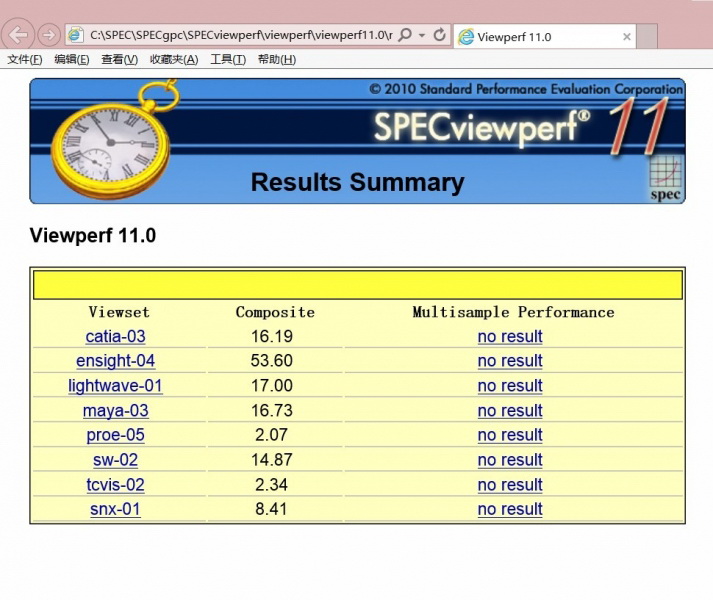The image size is (713, 600).
Task: Select composite score 14.87
Action: tap(272, 460)
